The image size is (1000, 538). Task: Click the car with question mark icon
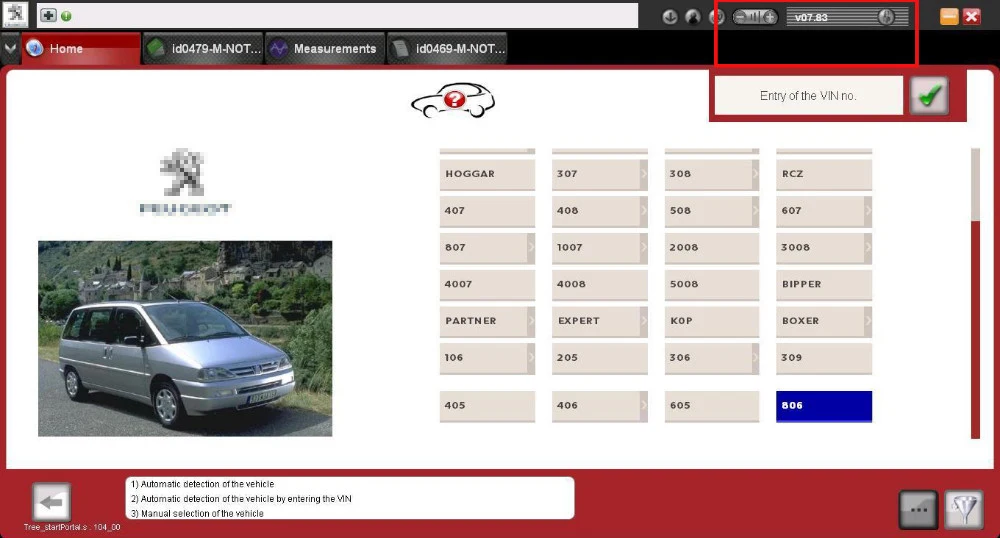coord(453,100)
